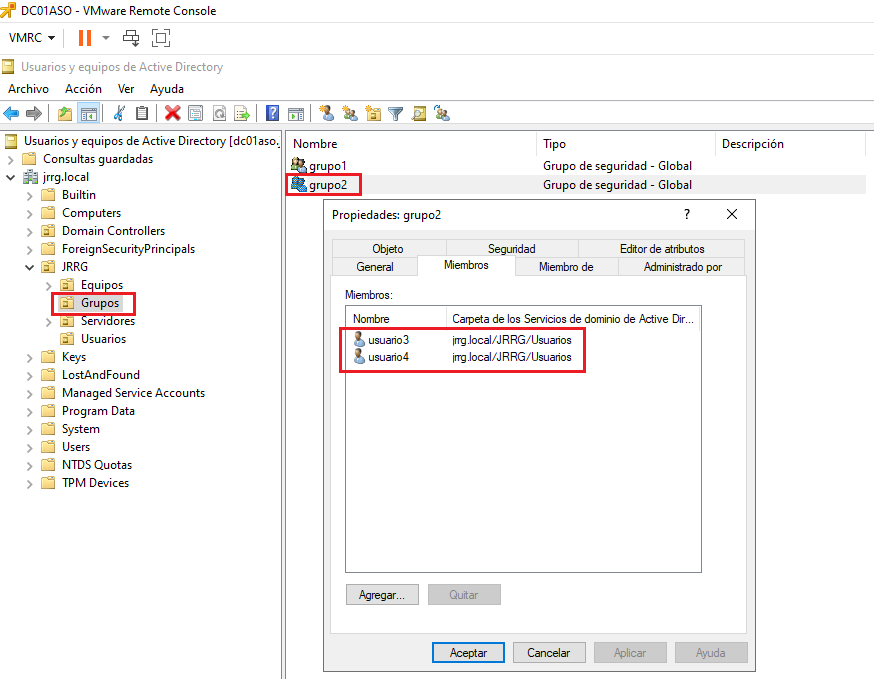Screen dimensions: 874x679
Task: Select the TPM Devices tree item
Action: [x=95, y=483]
